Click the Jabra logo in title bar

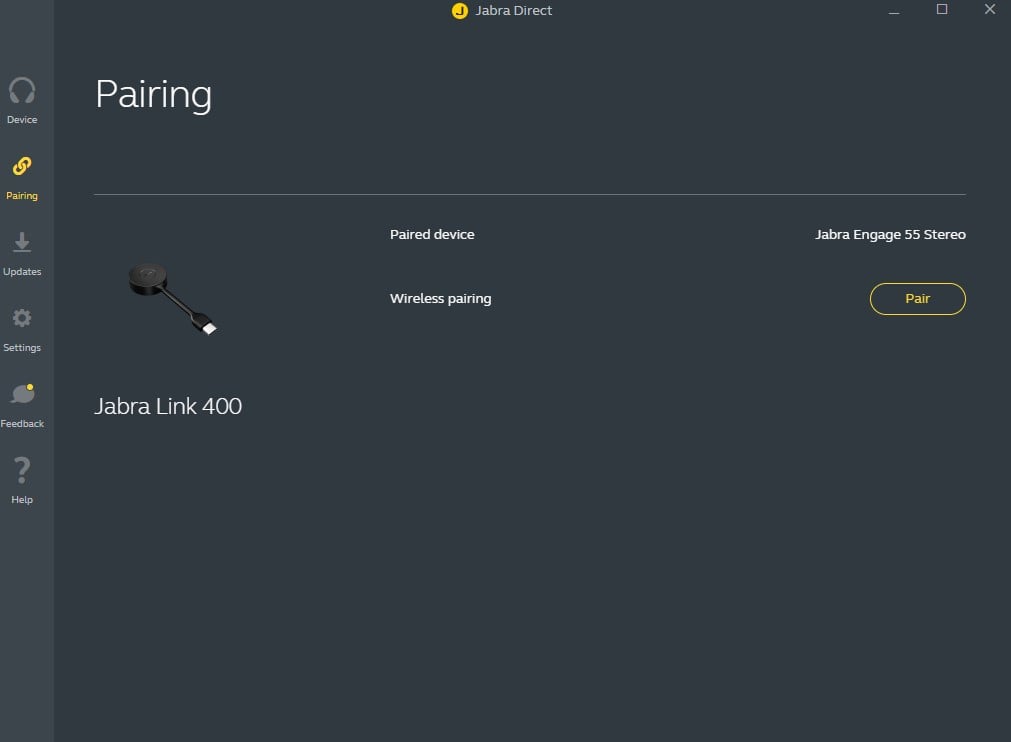[x=460, y=11]
